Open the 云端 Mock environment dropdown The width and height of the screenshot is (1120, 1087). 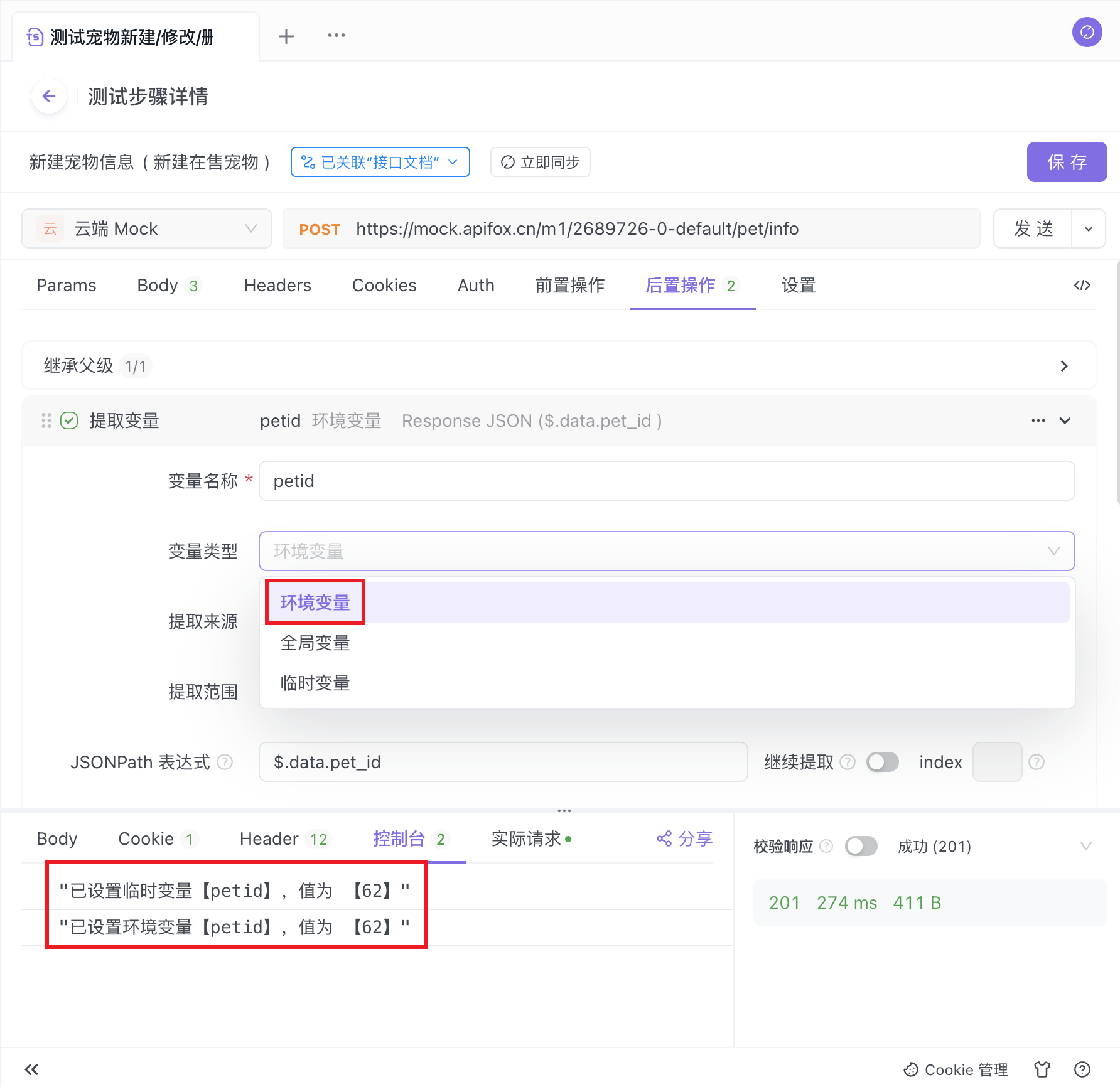tap(147, 228)
